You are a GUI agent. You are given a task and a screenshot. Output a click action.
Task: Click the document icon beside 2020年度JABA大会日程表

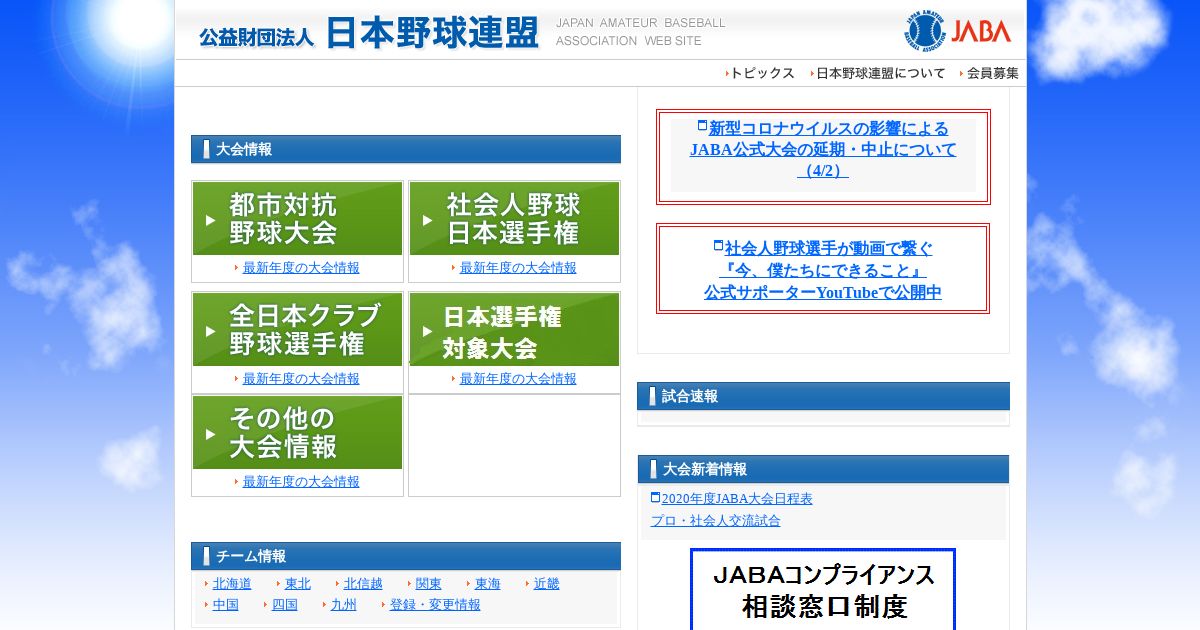[x=655, y=497]
